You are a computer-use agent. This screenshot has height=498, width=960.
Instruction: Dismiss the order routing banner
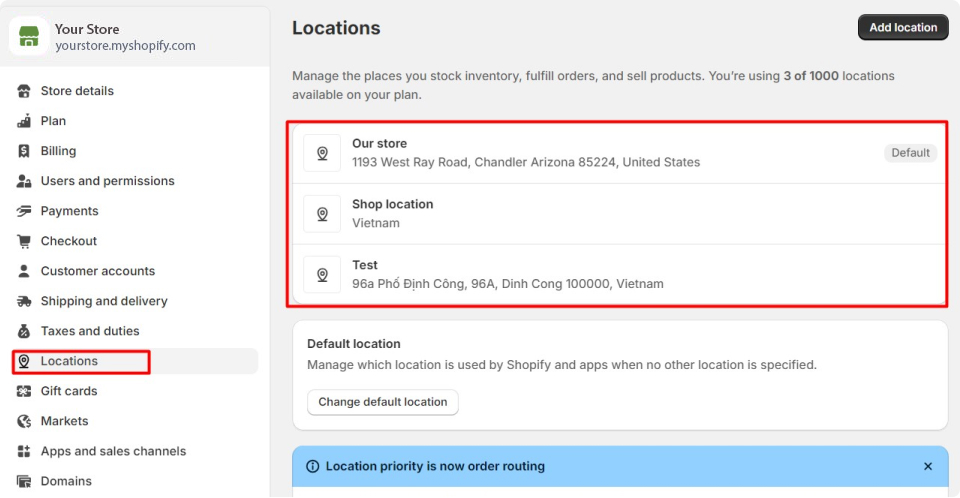928,466
